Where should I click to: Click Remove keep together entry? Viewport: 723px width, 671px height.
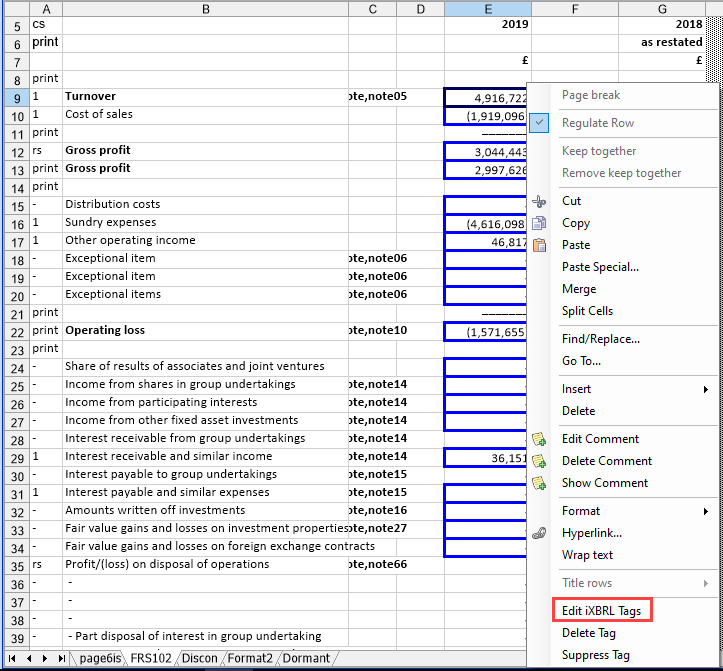(x=622, y=173)
